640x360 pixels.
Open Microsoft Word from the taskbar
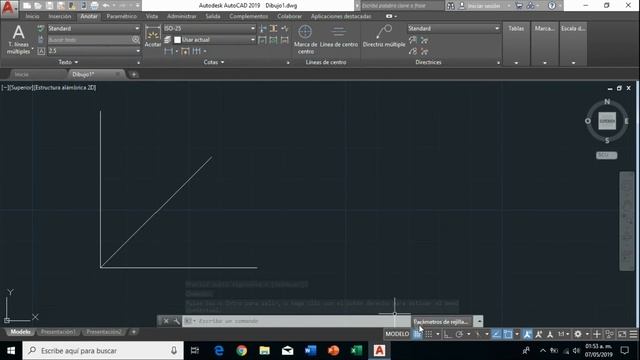(x=310, y=351)
